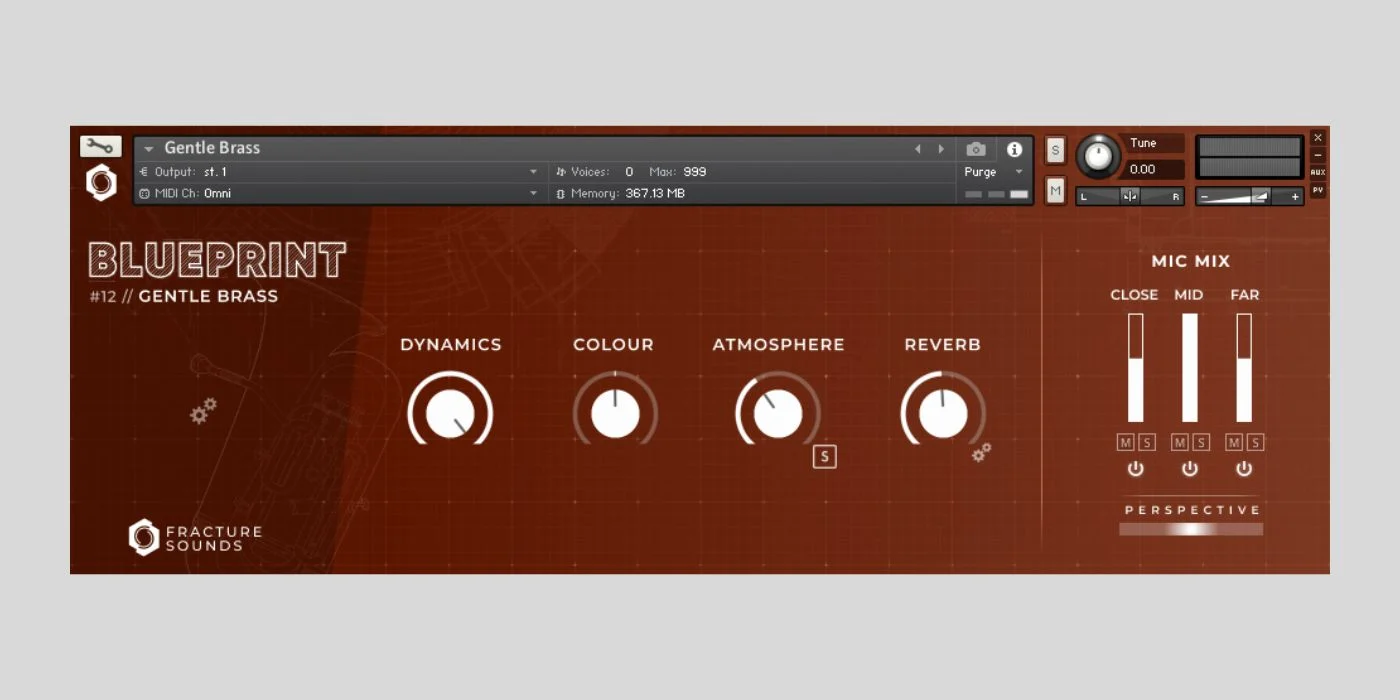Click the Colour knob
Viewport: 1400px width, 700px height.
[x=615, y=414]
